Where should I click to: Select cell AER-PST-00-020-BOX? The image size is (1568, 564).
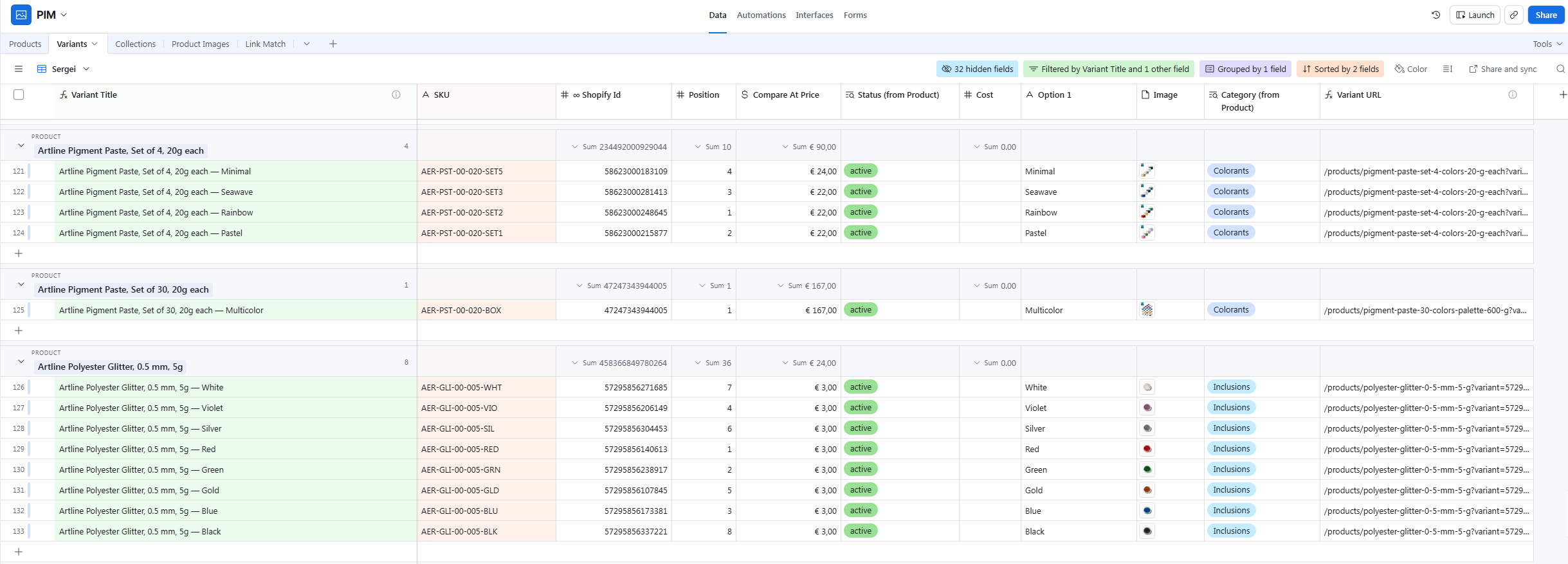[486, 310]
